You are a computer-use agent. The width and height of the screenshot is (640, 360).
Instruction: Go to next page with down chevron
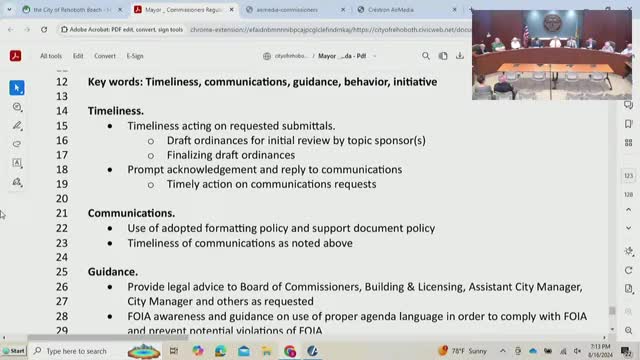(629, 228)
